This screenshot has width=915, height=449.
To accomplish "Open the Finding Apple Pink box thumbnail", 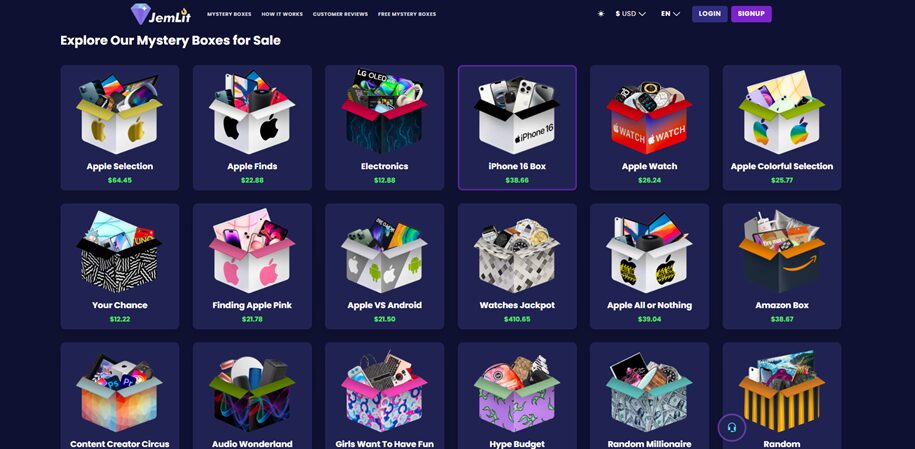I will coord(252,251).
